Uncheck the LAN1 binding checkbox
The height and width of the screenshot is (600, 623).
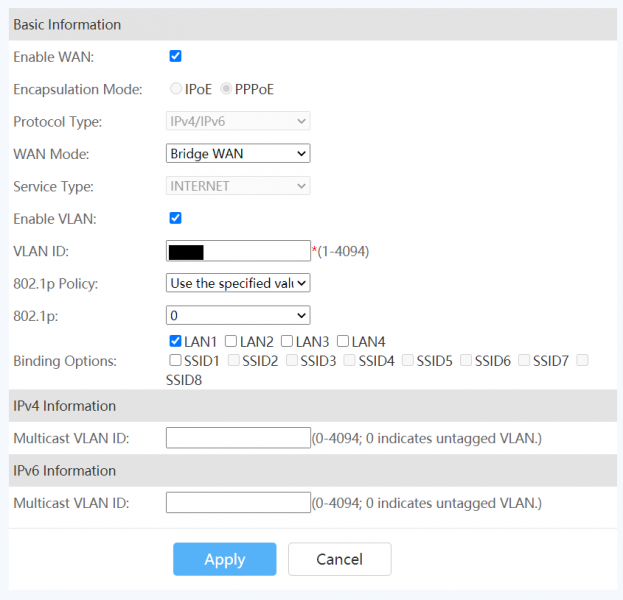[176, 342]
